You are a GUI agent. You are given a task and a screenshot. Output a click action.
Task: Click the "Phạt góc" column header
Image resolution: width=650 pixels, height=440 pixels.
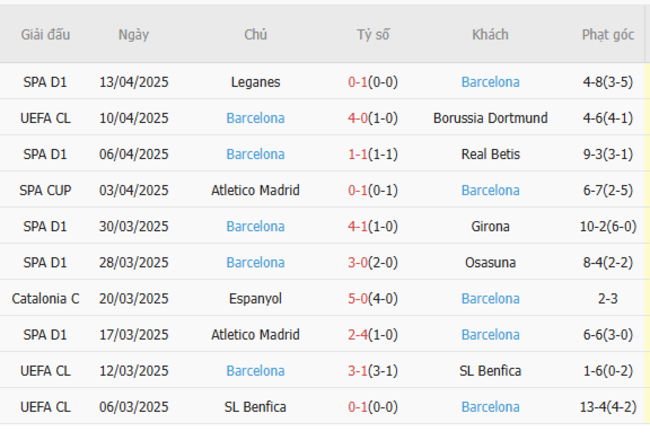(608, 35)
